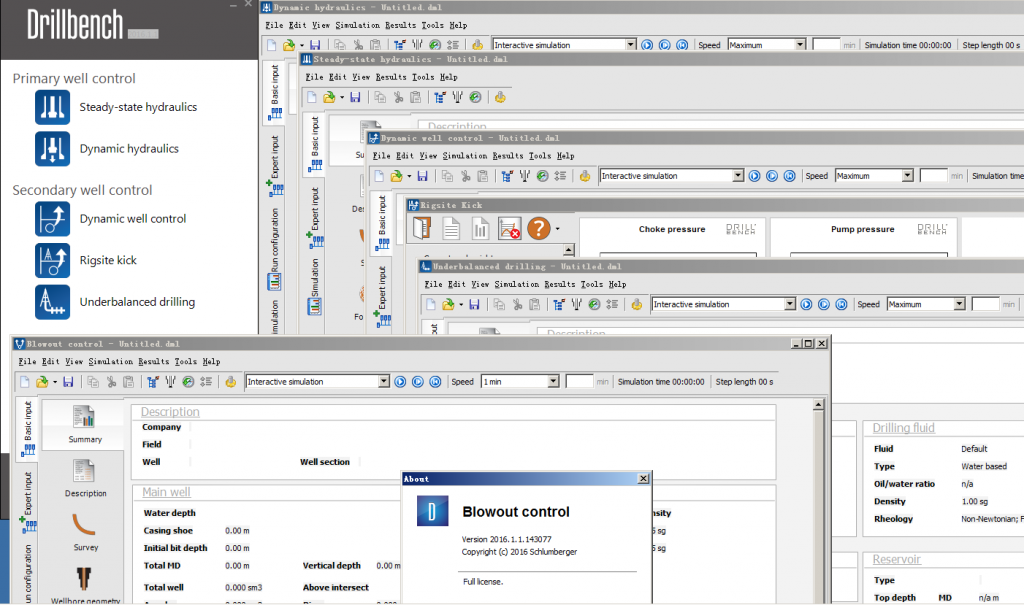1024x605 pixels.
Task: Click the Open folder icon in Blowout control
Action: tap(42, 382)
